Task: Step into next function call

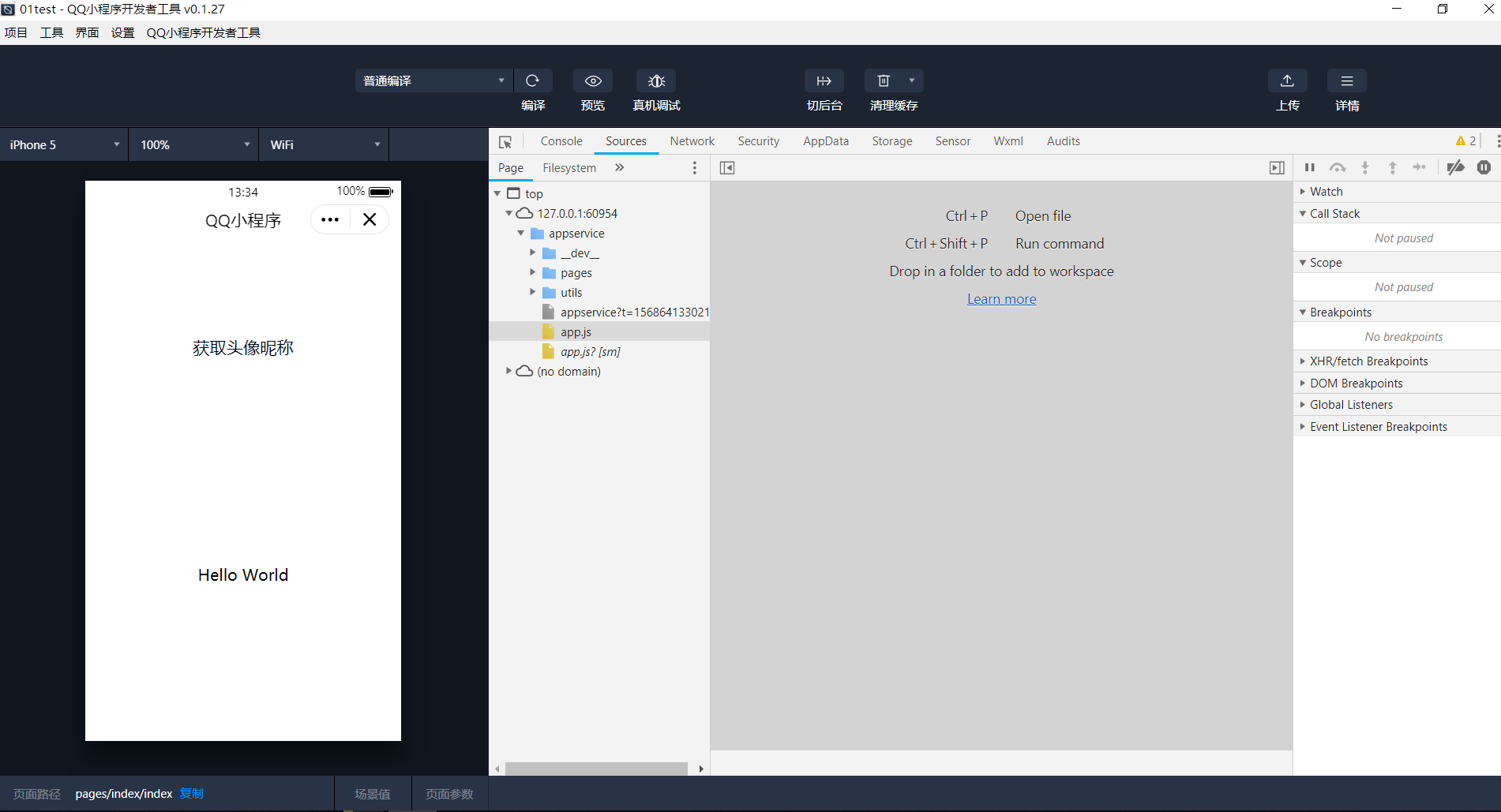Action: pyautogui.click(x=1365, y=167)
